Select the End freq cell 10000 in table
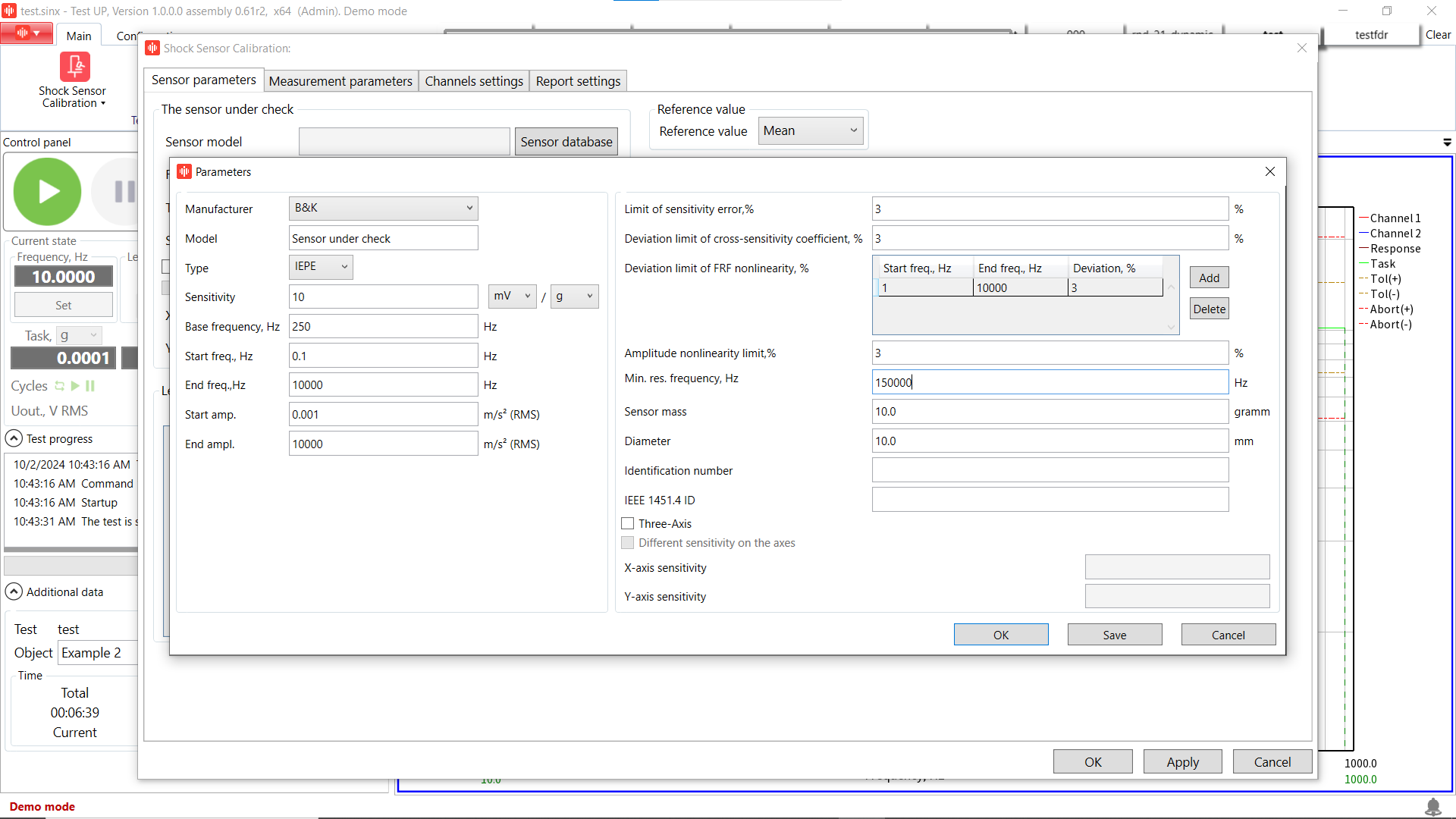 (1020, 287)
